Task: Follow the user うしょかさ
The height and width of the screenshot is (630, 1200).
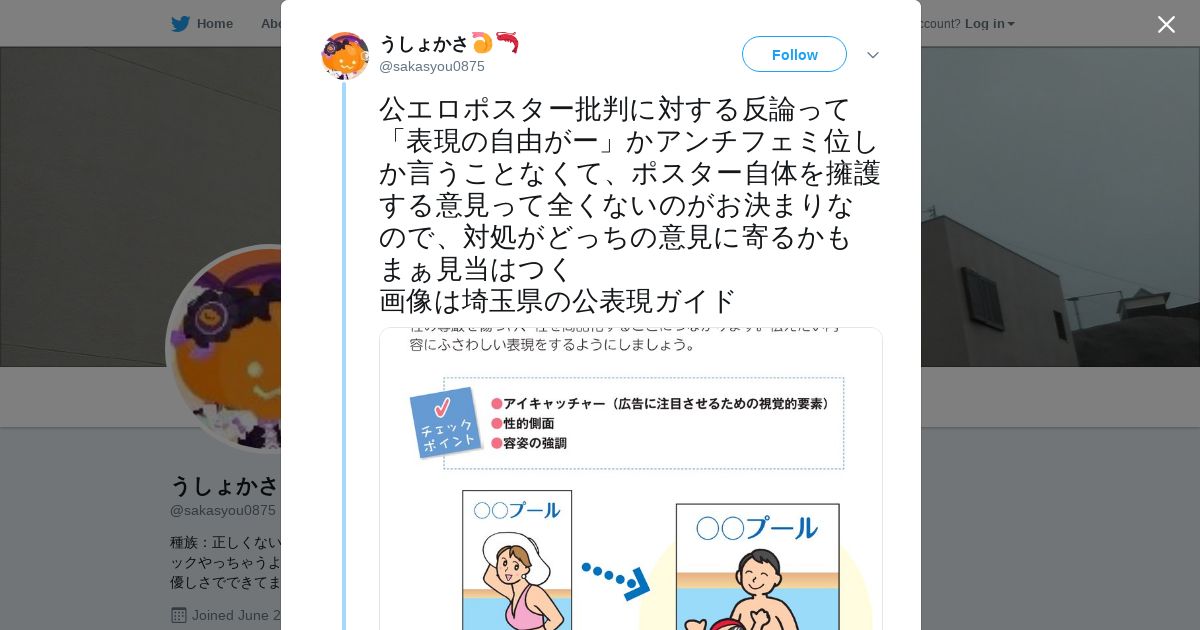Action: [x=794, y=54]
